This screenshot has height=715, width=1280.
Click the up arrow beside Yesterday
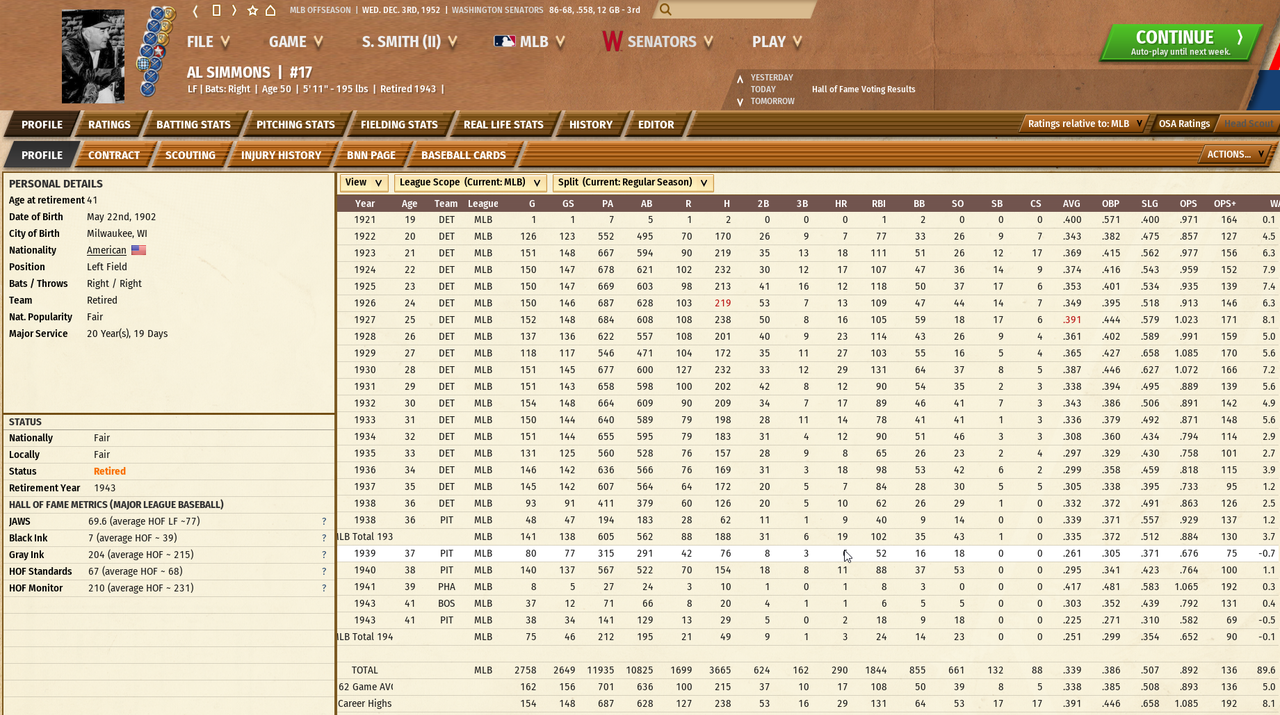coord(740,78)
